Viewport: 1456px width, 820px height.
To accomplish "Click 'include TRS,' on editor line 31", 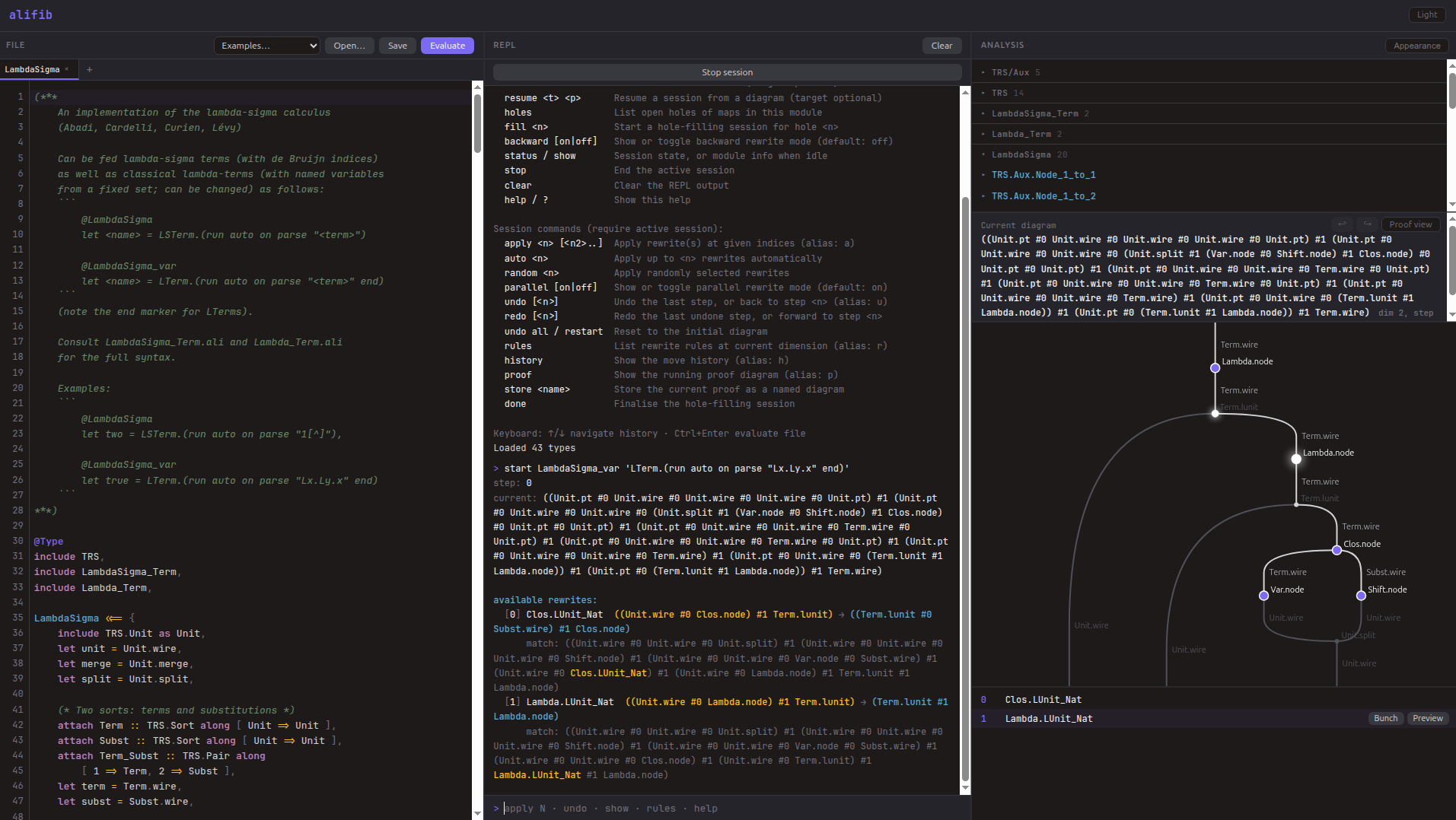I will coord(68,557).
